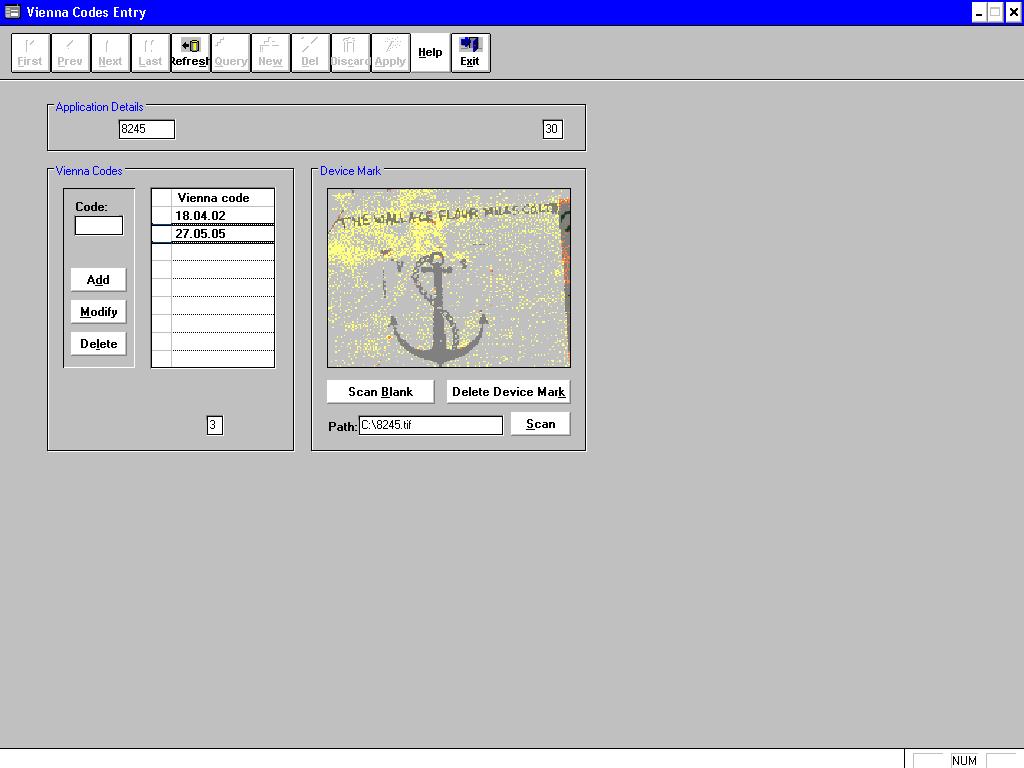
Task: Click the Query toolbar icon
Action: coord(230,53)
